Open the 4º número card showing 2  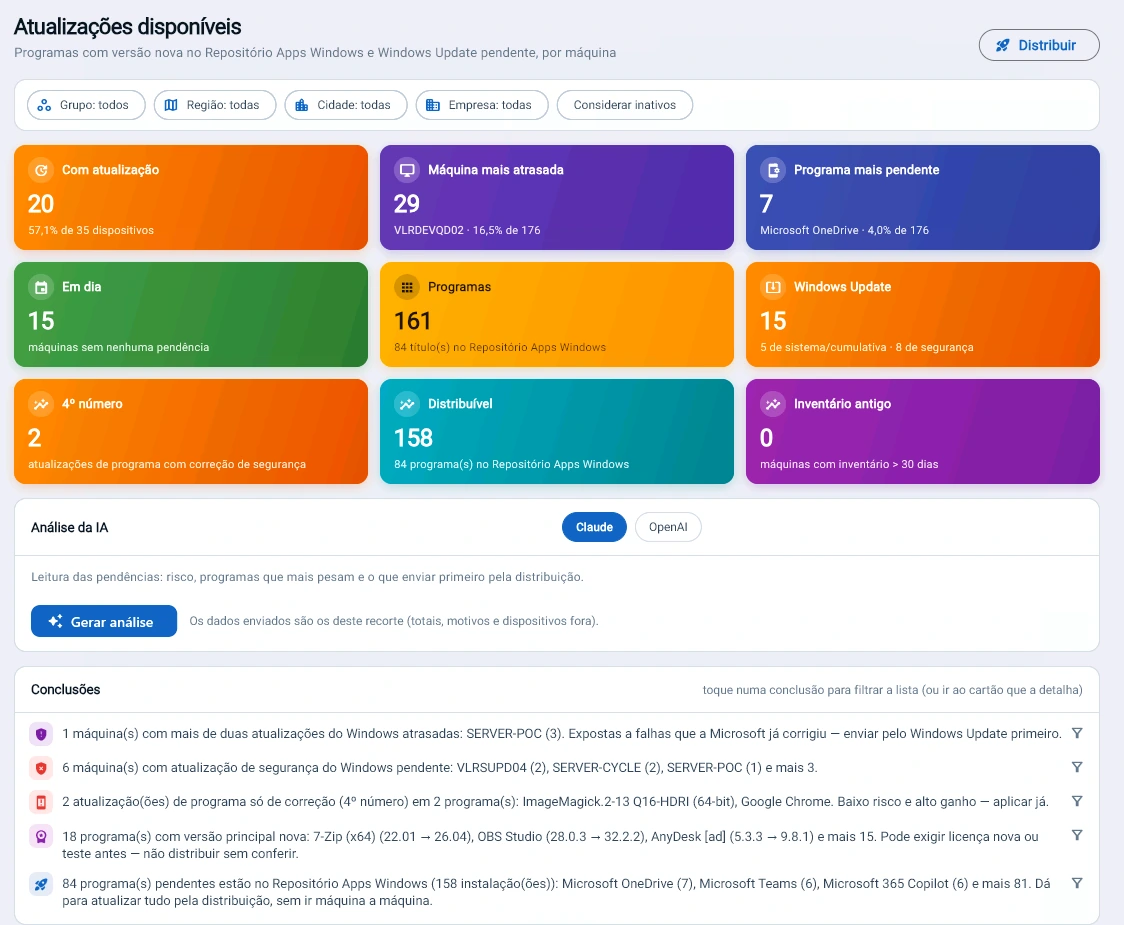pyautogui.click(x=191, y=432)
